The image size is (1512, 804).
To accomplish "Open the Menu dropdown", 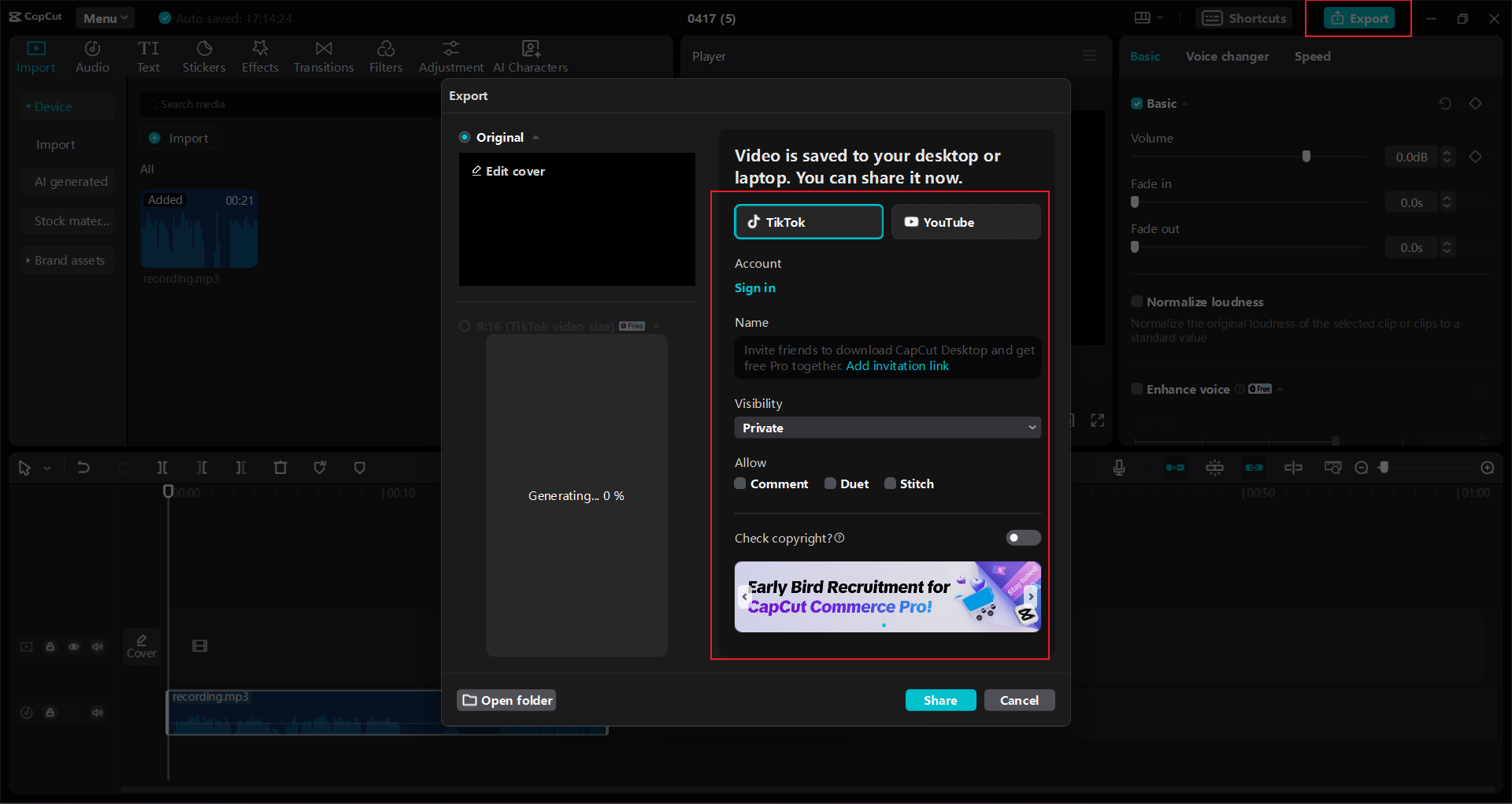I will tap(106, 18).
